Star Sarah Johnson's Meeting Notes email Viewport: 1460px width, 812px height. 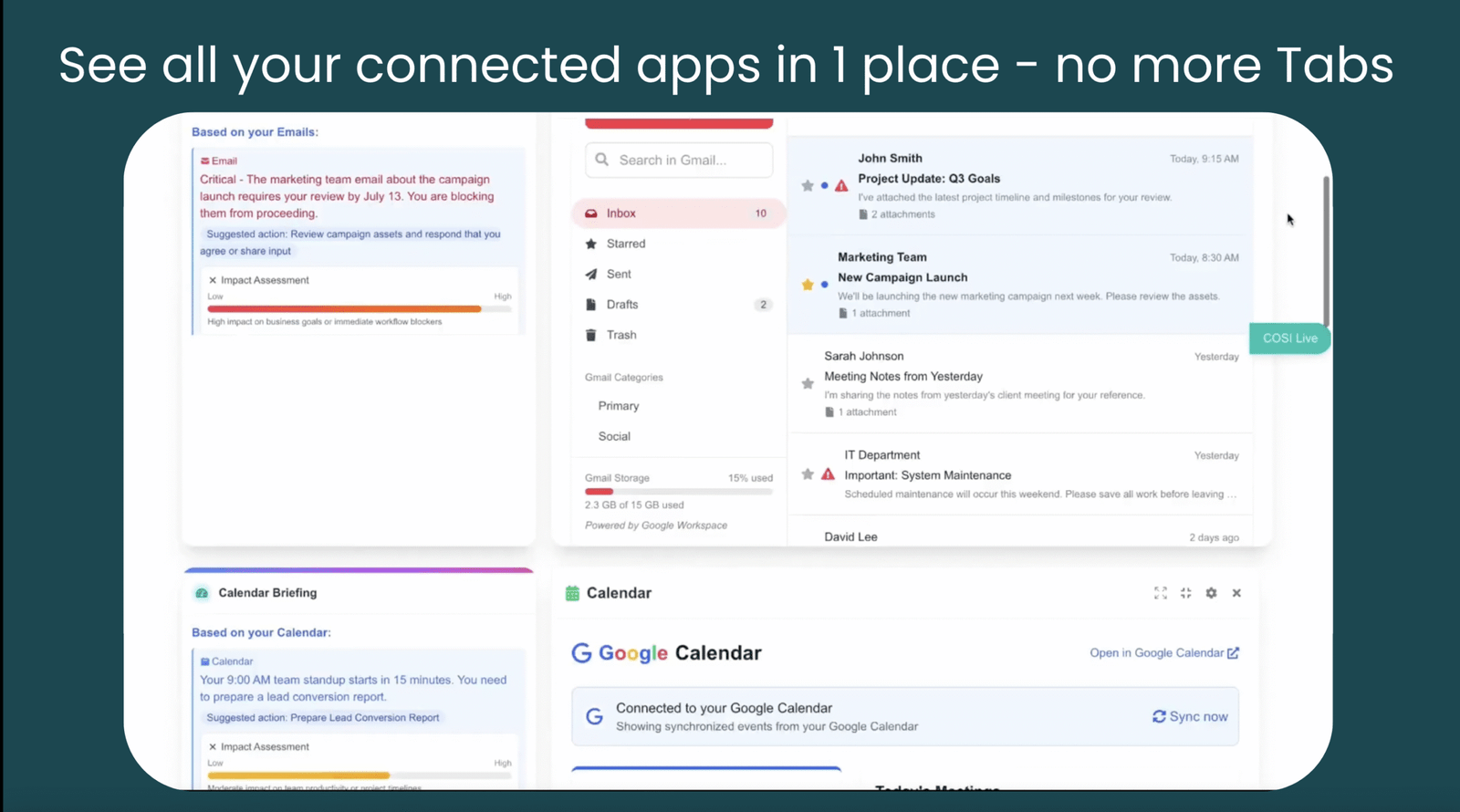[808, 384]
